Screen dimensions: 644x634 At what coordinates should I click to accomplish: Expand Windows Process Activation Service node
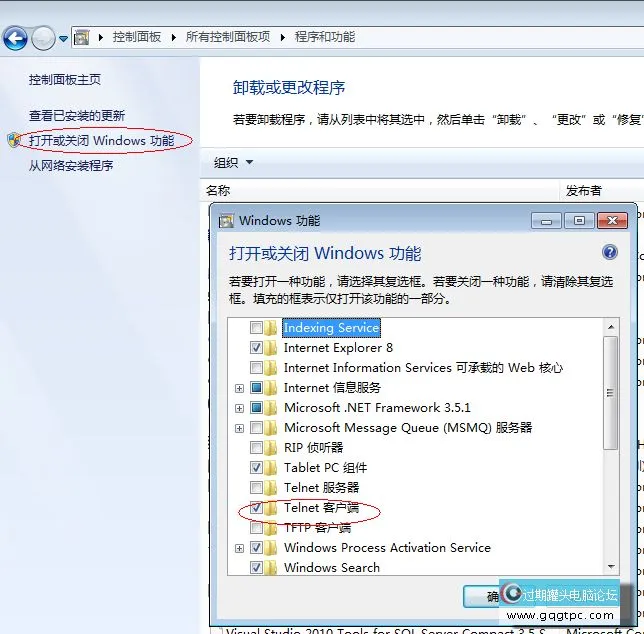tap(239, 548)
